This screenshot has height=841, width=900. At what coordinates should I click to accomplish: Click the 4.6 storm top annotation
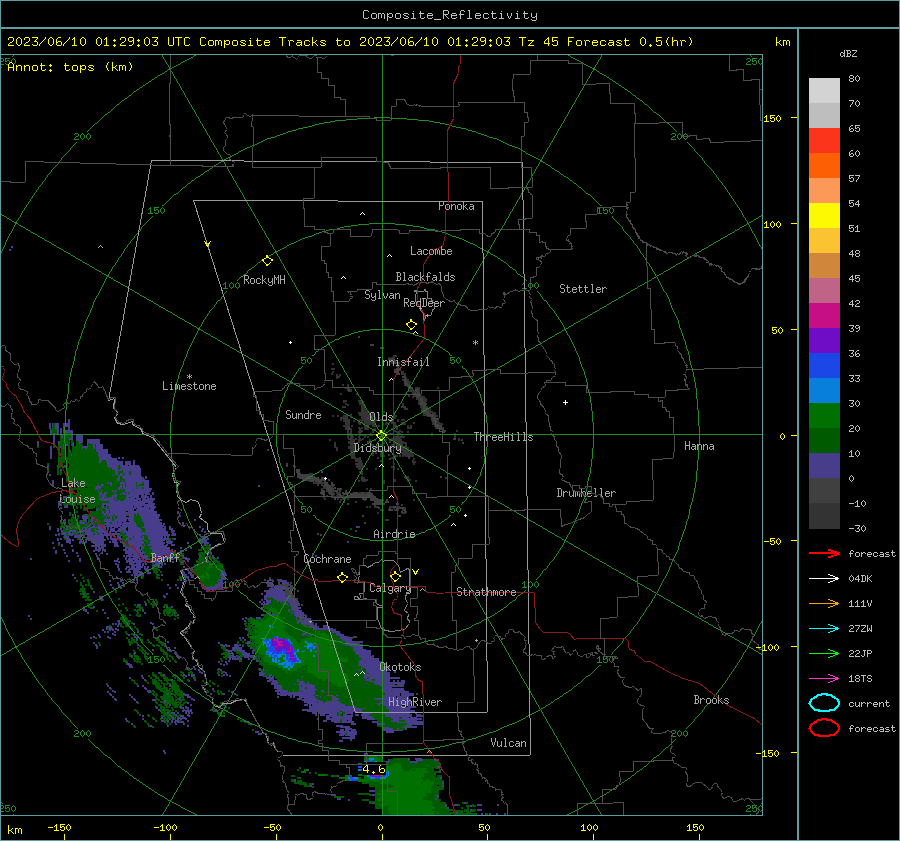click(x=374, y=769)
